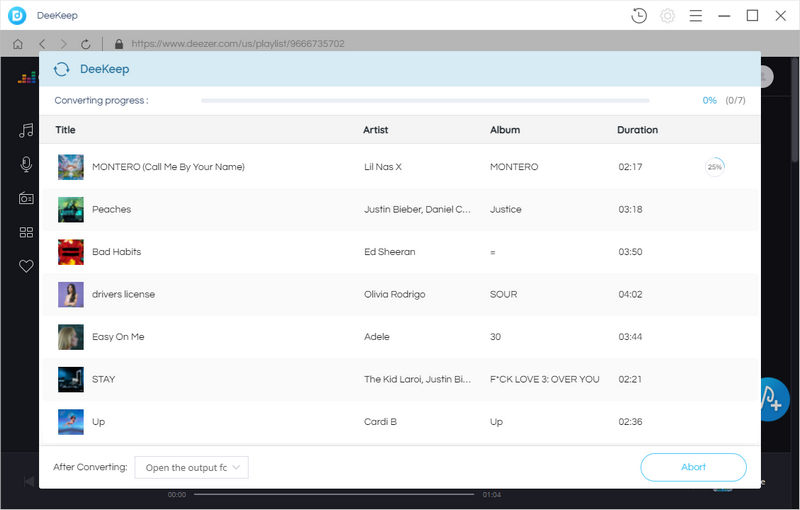Select the 'drivers license' song title

click(x=123, y=294)
